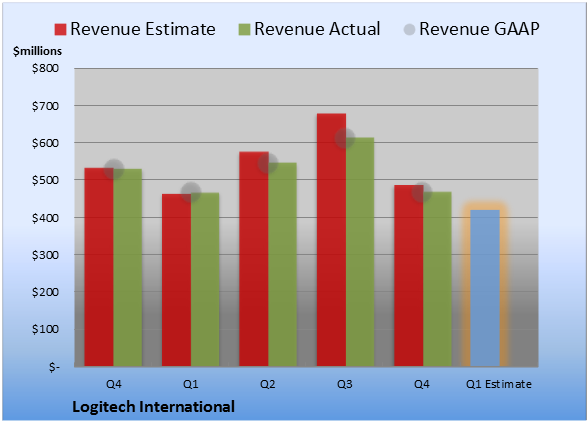Click the GAAP marker on the Q2 bars
The image size is (588, 422).
pyautogui.click(x=268, y=163)
